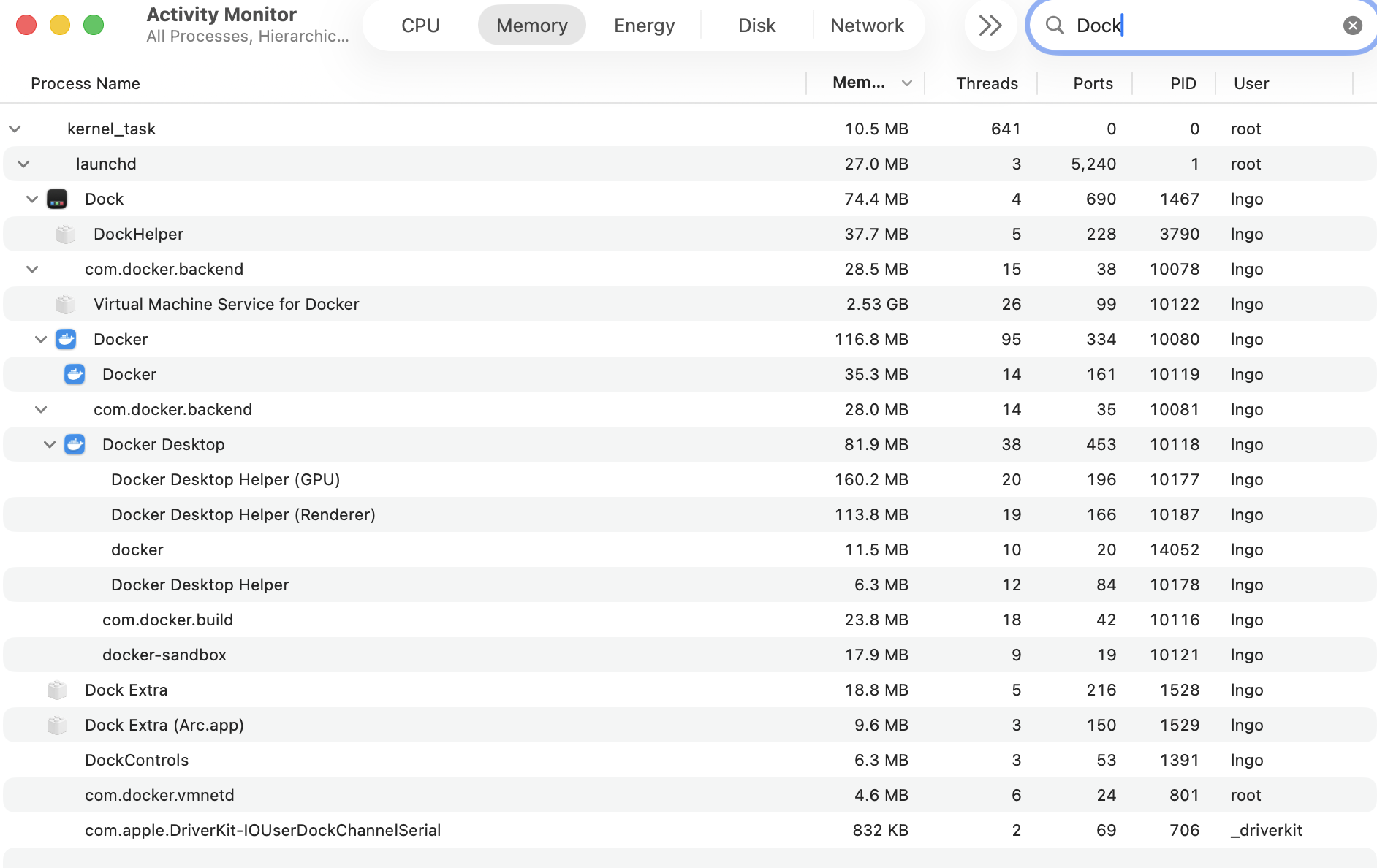The height and width of the screenshot is (868, 1377).
Task: Click into the Dock search field
Action: tap(1199, 26)
